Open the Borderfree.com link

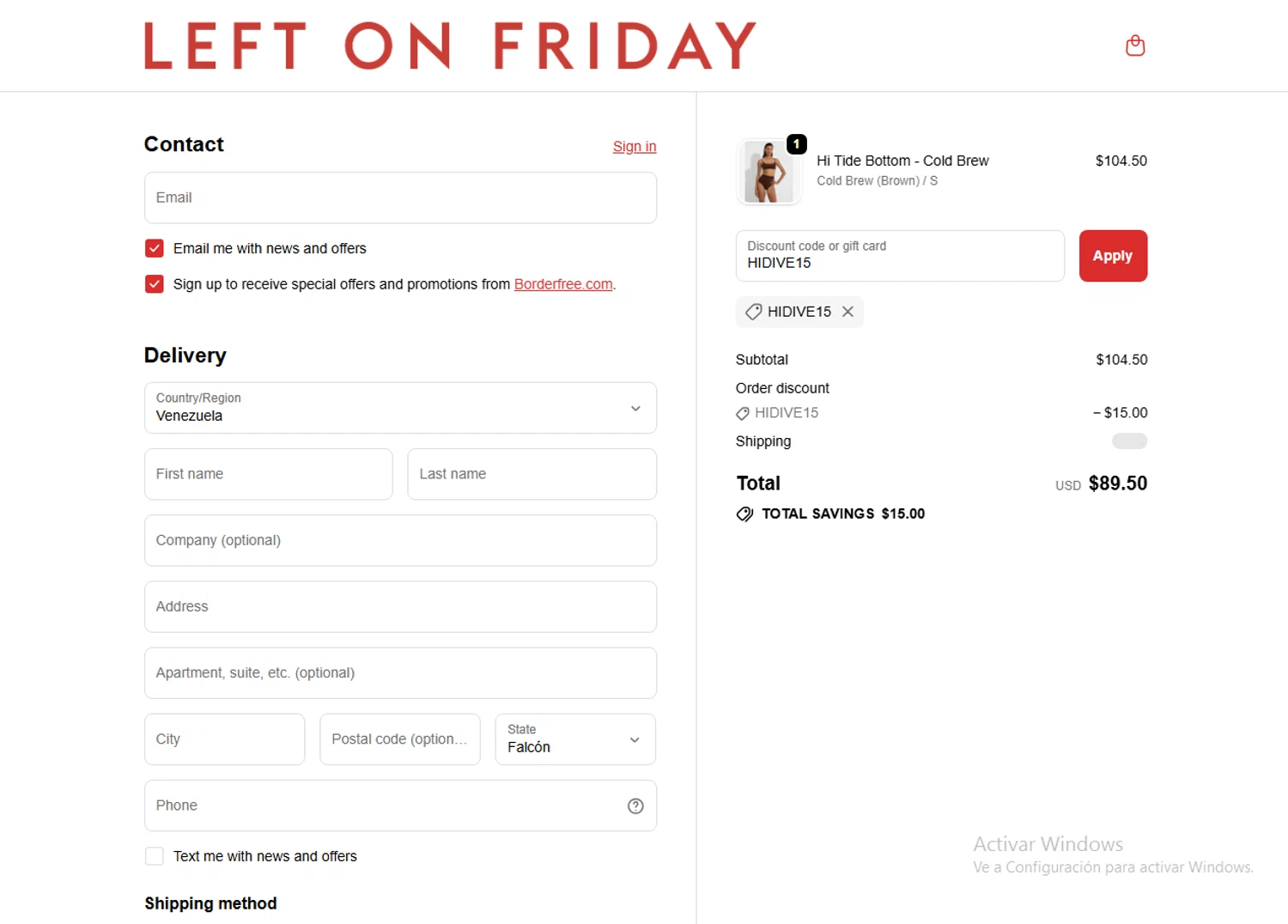point(563,284)
